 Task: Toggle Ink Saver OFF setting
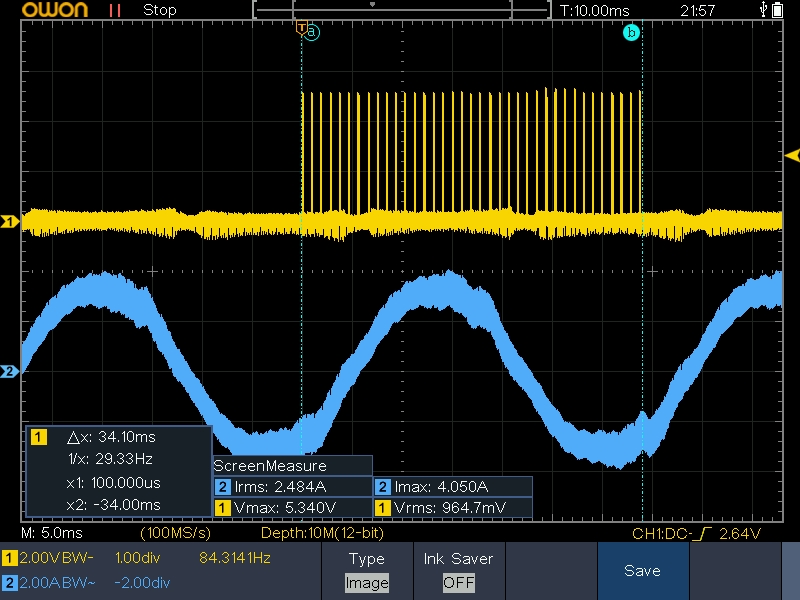coord(458,571)
